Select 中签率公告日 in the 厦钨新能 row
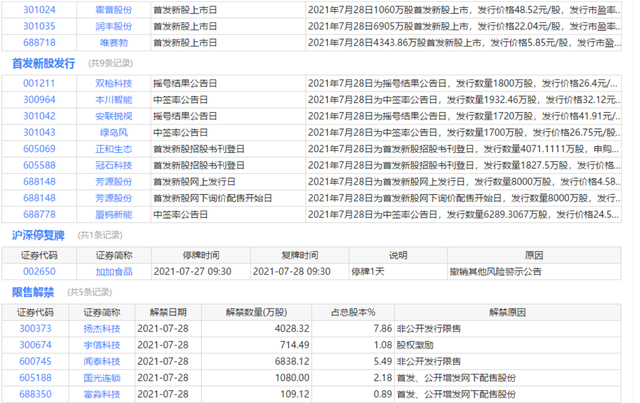The width and height of the screenshot is (640, 403). [x=180, y=214]
